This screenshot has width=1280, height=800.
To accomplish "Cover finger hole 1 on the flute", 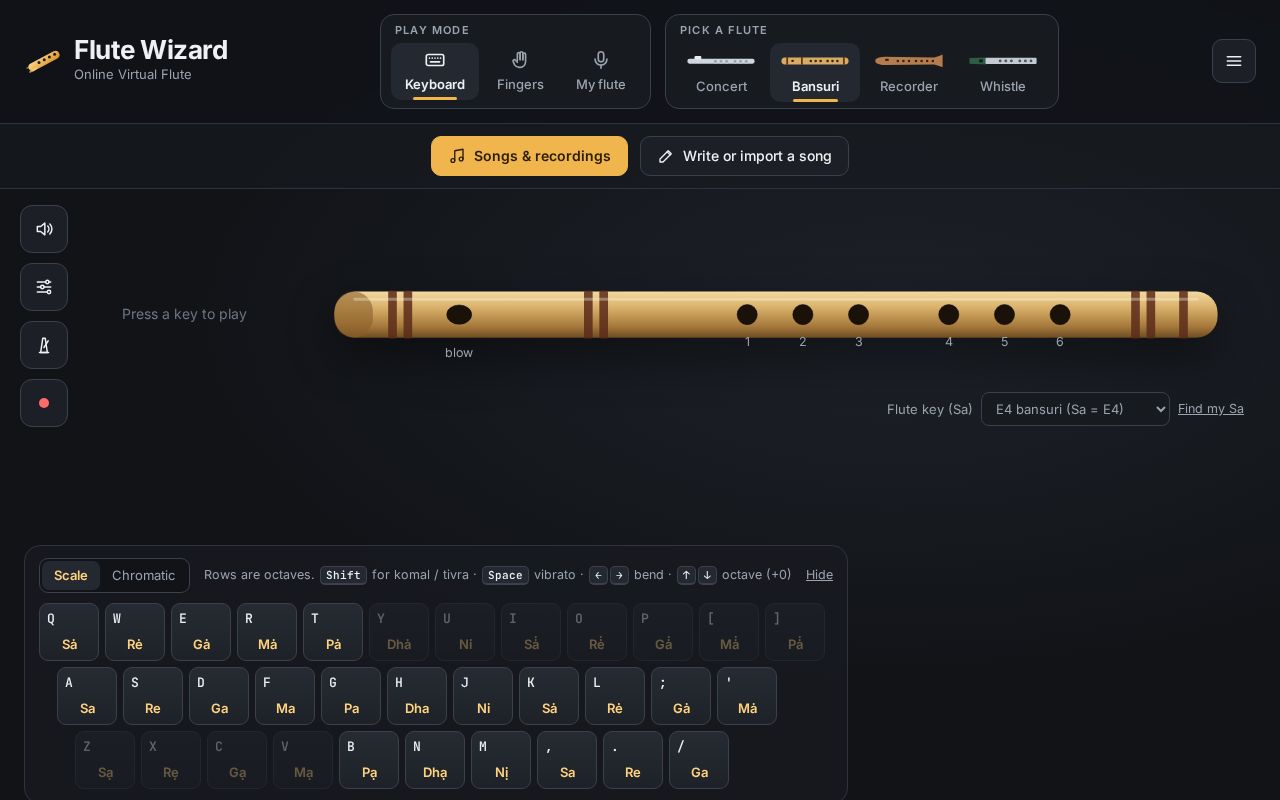I will [x=747, y=315].
